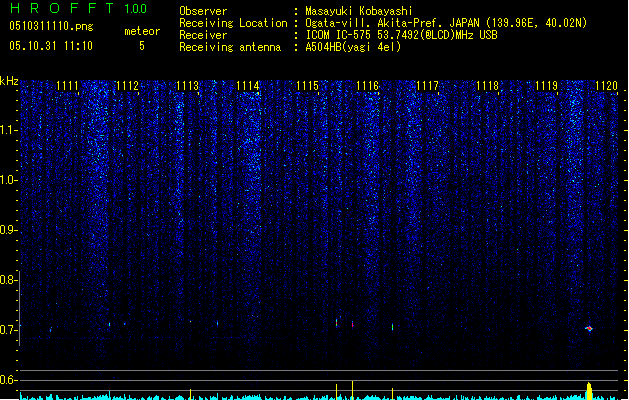Click the meteor label
629x400 pixels.
click(142, 31)
